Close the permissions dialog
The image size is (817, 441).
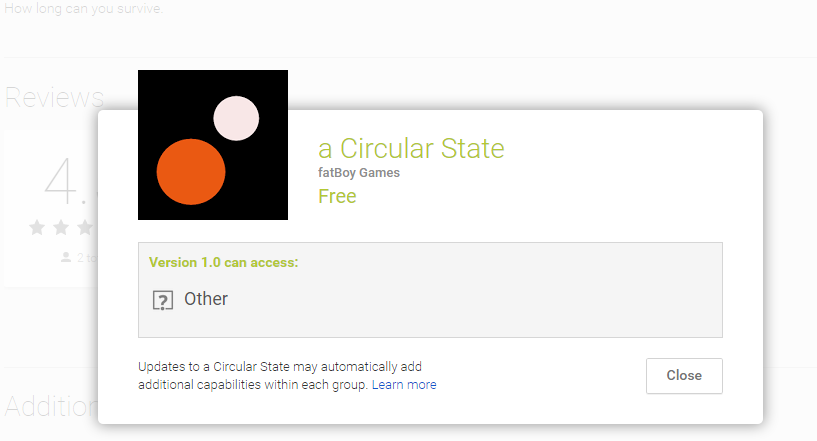[x=684, y=376]
